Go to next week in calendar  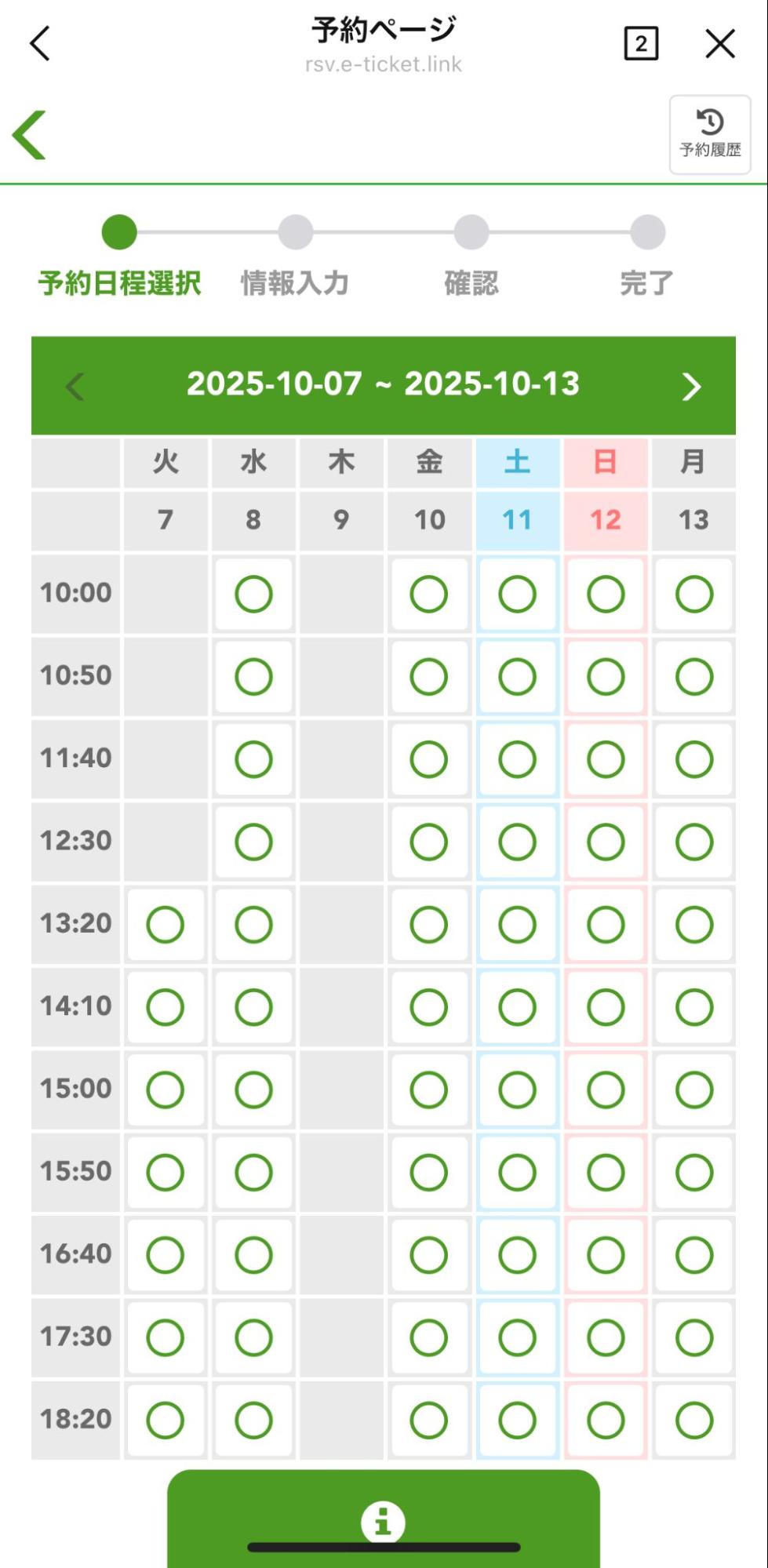coord(690,386)
